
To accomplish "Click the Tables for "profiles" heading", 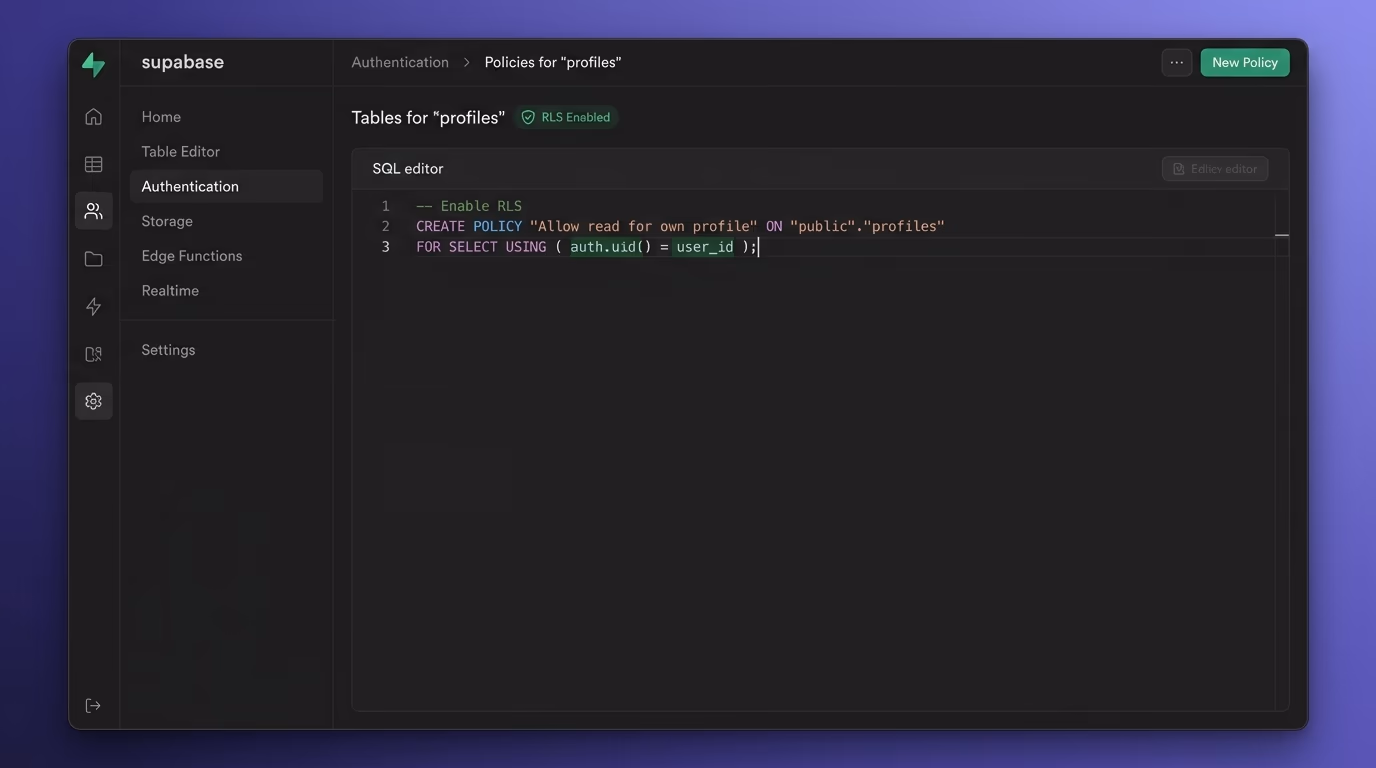I will click(428, 118).
